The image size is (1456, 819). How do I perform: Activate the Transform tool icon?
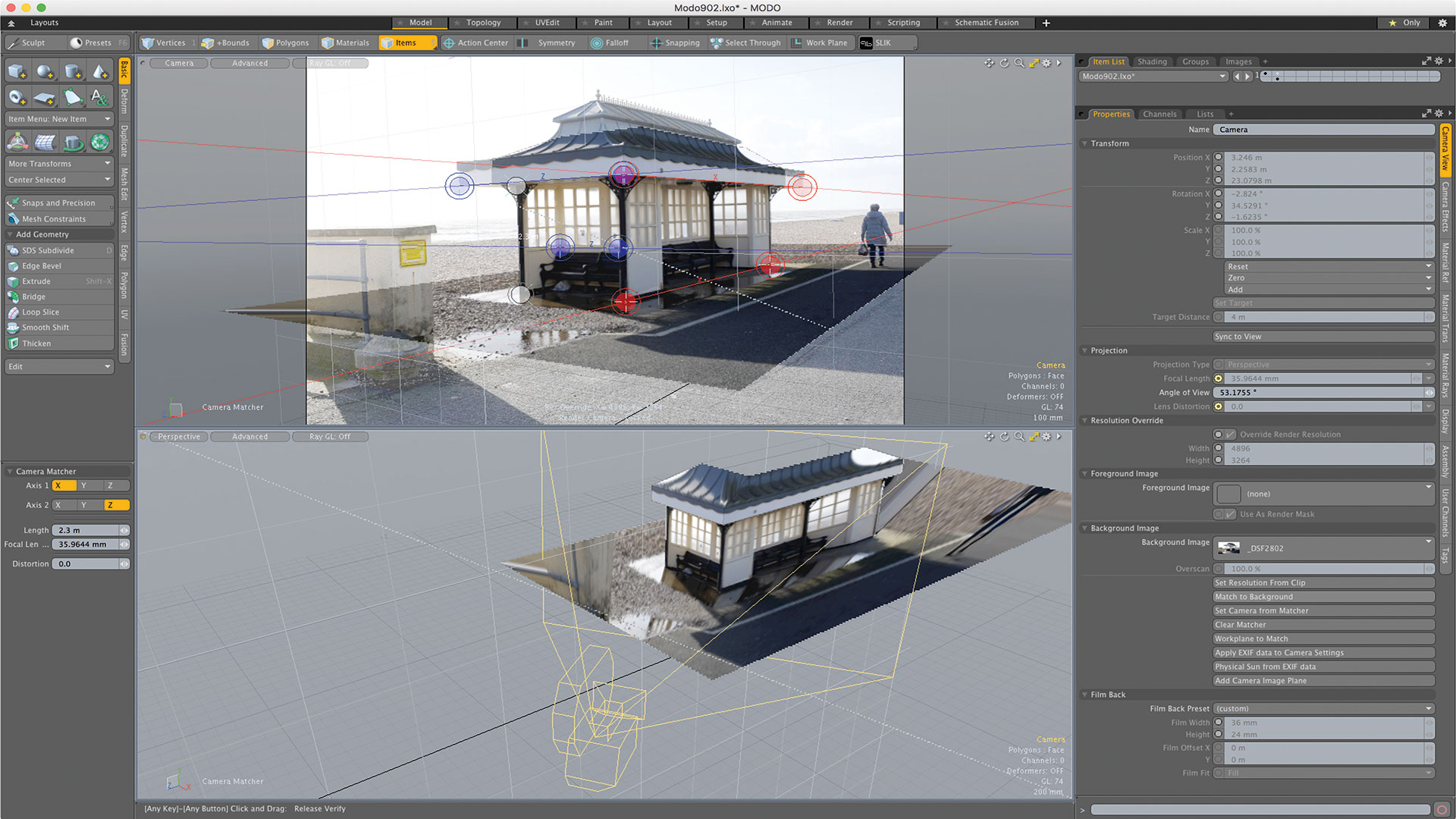pyautogui.click(x=17, y=142)
